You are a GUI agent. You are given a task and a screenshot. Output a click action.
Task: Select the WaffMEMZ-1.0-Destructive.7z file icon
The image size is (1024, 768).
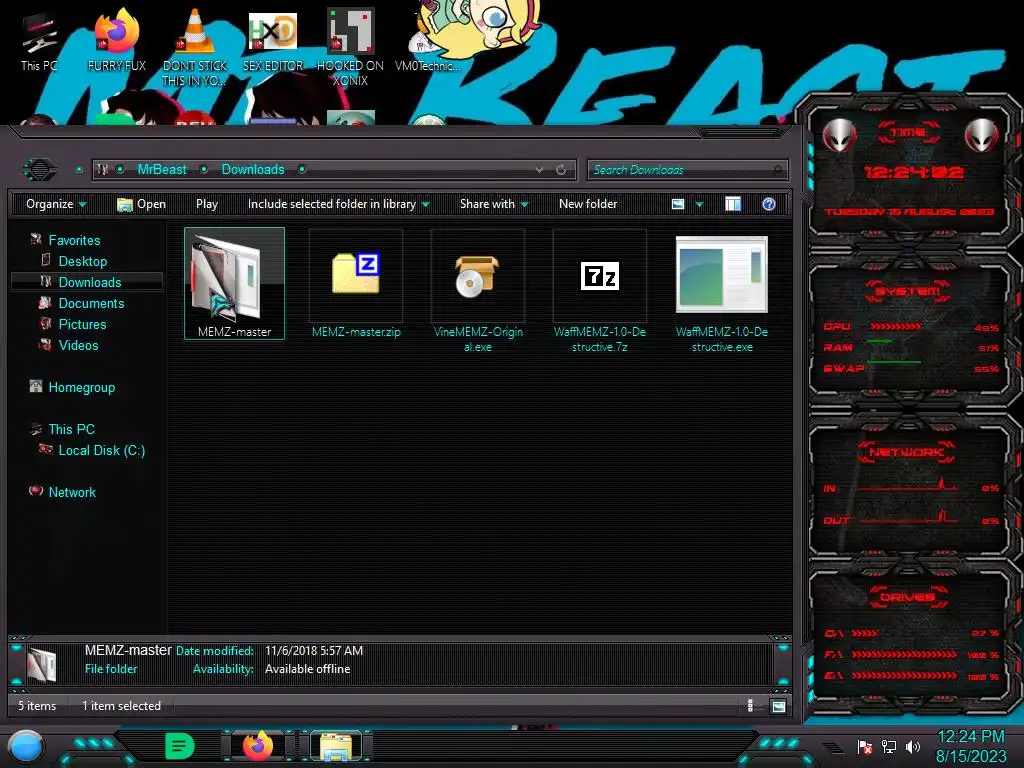point(600,276)
